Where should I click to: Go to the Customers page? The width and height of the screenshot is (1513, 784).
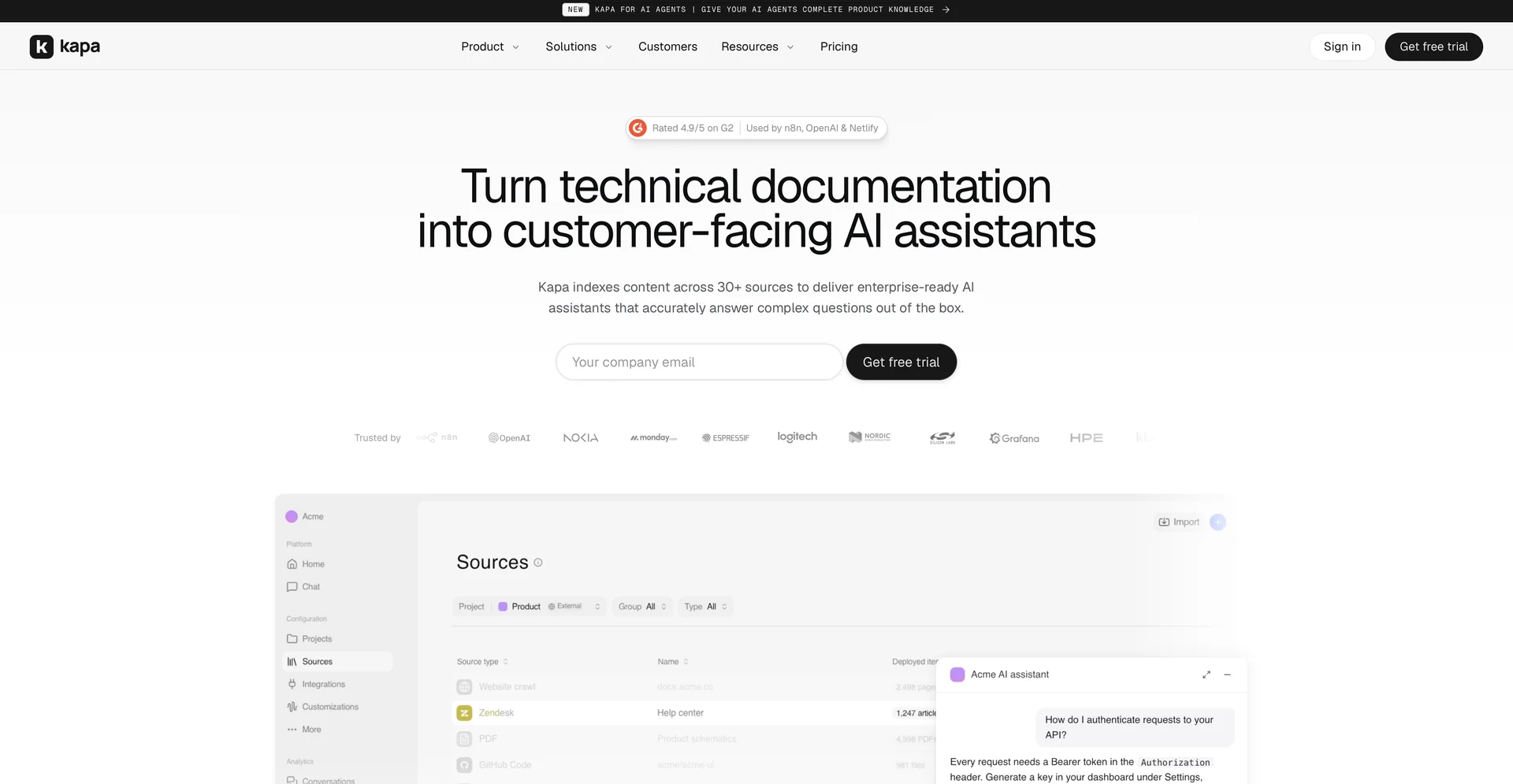[x=667, y=47]
